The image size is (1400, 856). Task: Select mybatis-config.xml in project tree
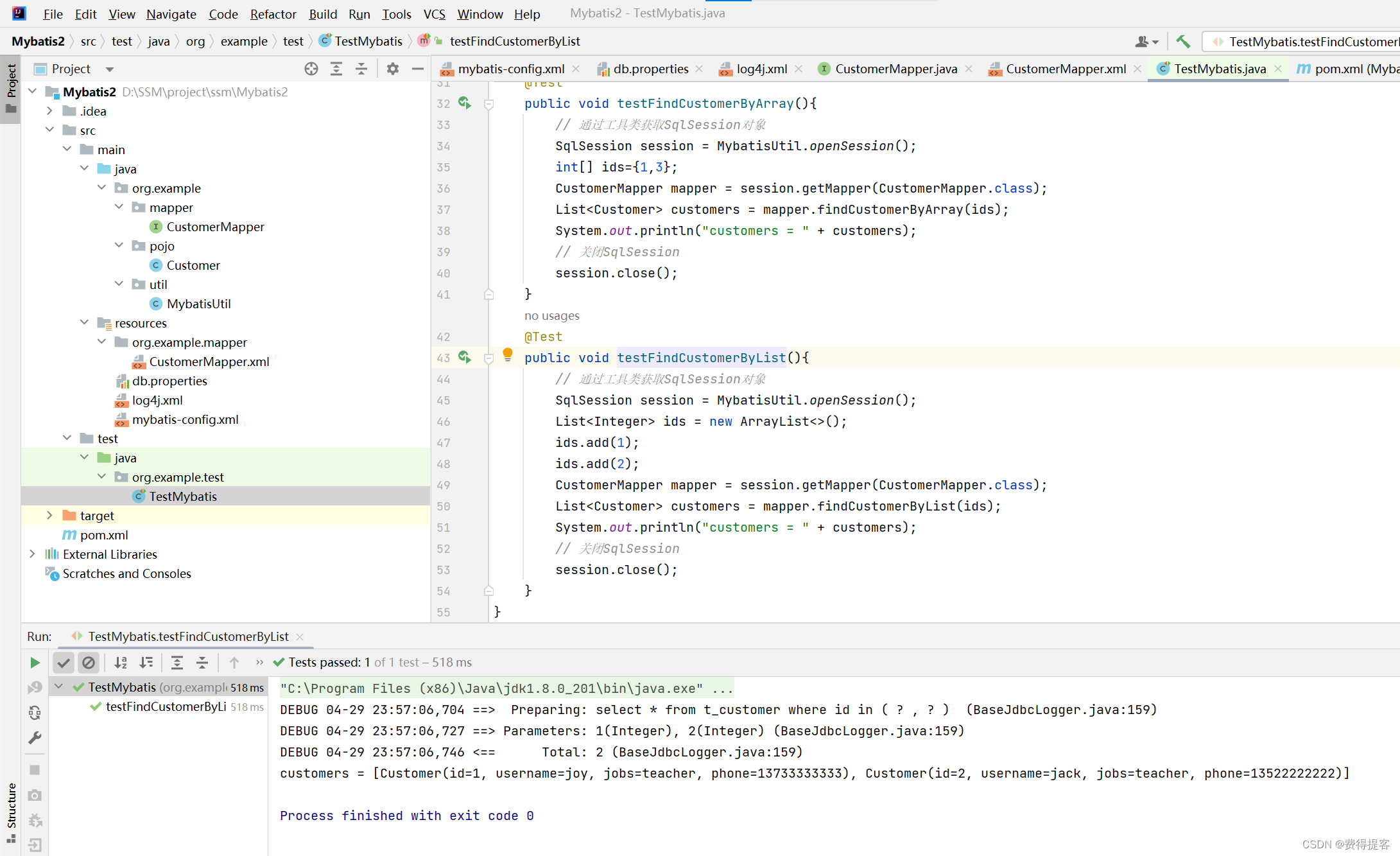185,419
